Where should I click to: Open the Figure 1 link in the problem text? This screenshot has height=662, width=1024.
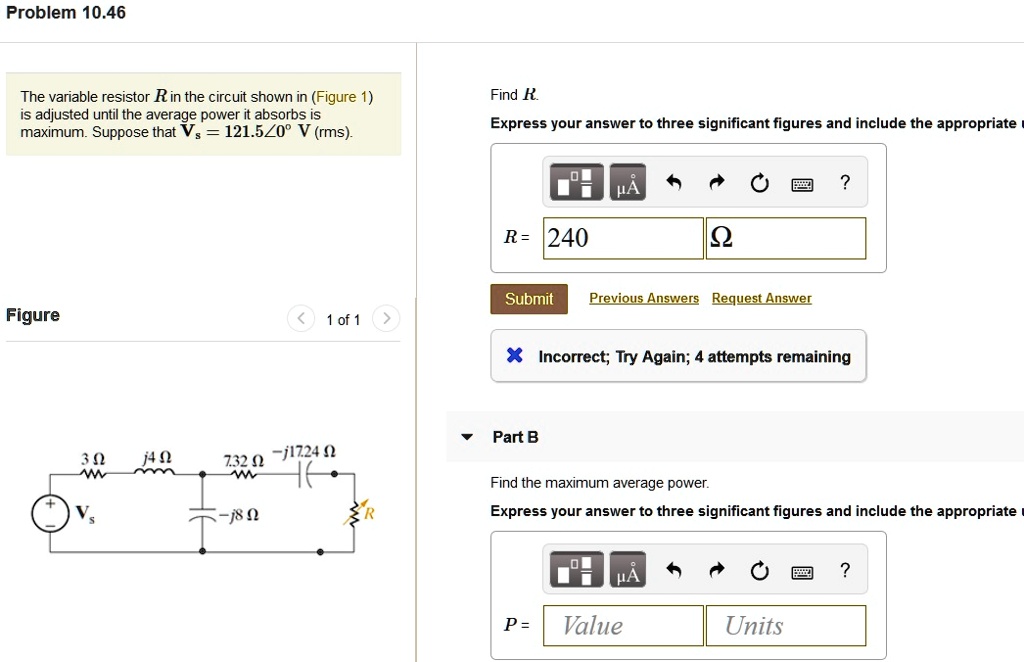(x=344, y=96)
